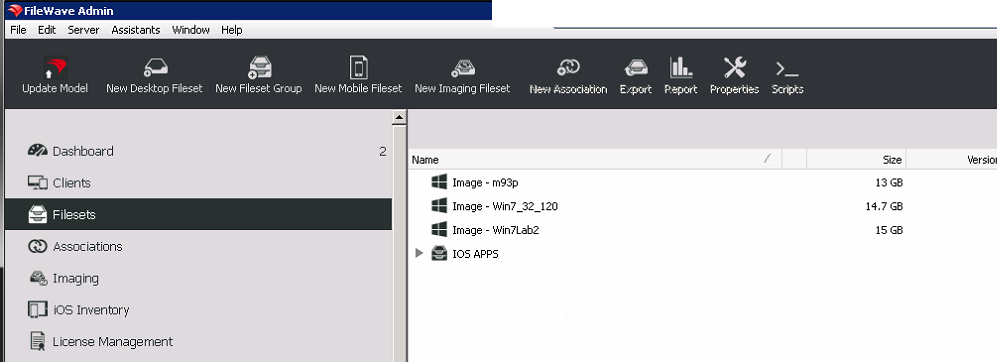Click the Clients monitor icon in sidebar
Screen dimensions: 997x362
[x=38, y=183]
